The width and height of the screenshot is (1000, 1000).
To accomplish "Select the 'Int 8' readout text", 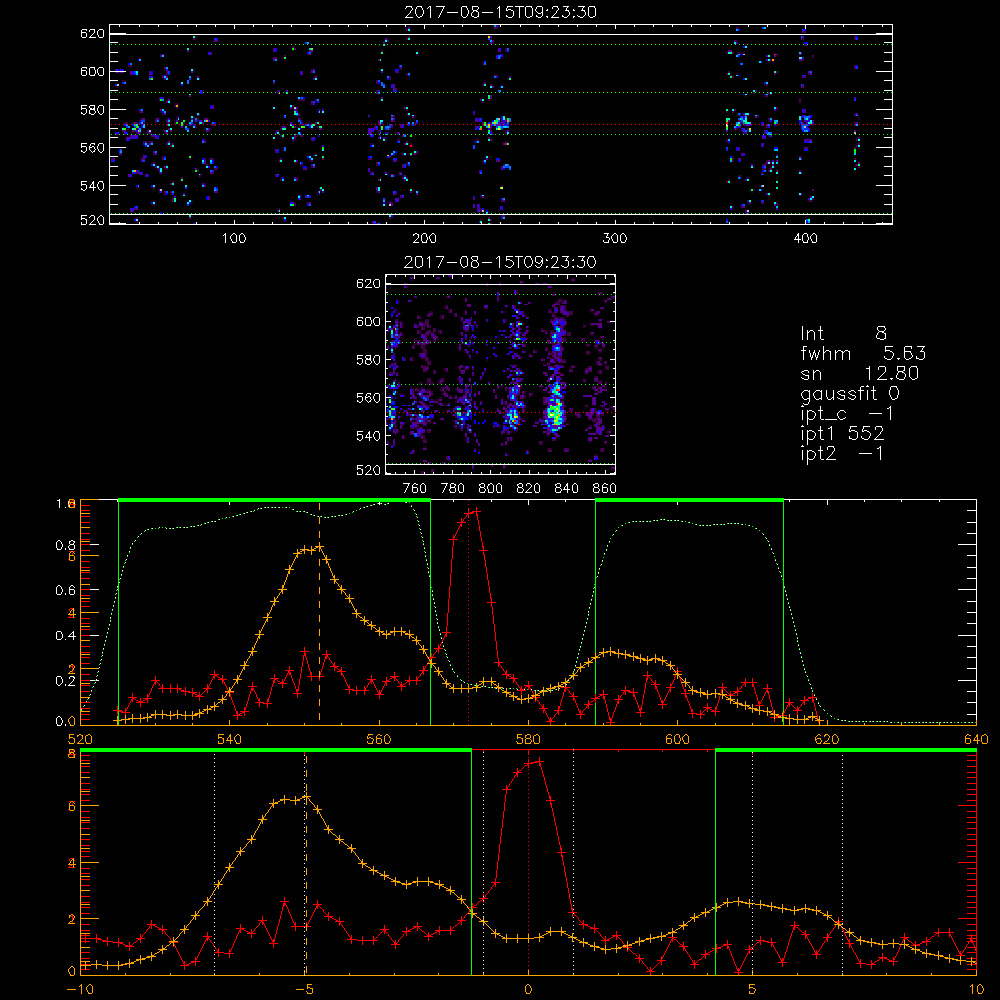I will (843, 334).
